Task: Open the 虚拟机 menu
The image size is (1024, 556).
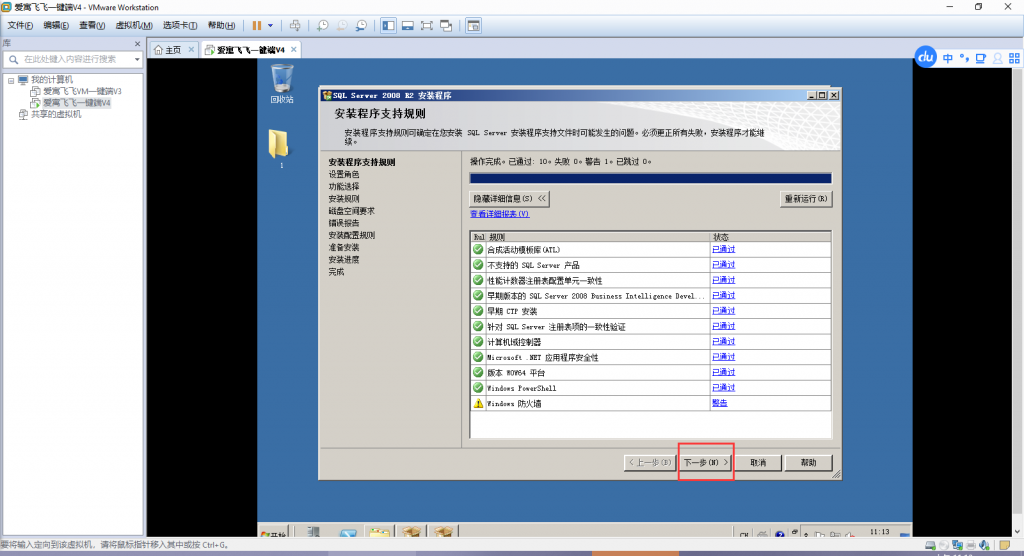Action: tap(133, 25)
